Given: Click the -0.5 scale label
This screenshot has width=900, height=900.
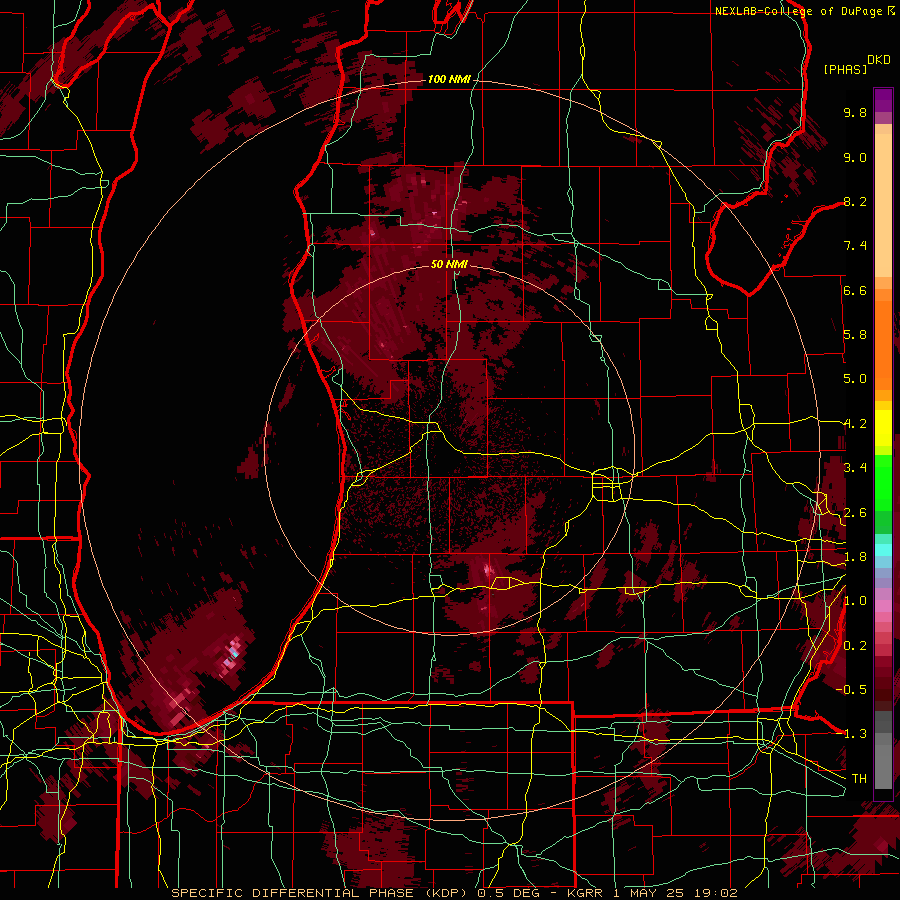Looking at the screenshot, I should coord(851,689).
